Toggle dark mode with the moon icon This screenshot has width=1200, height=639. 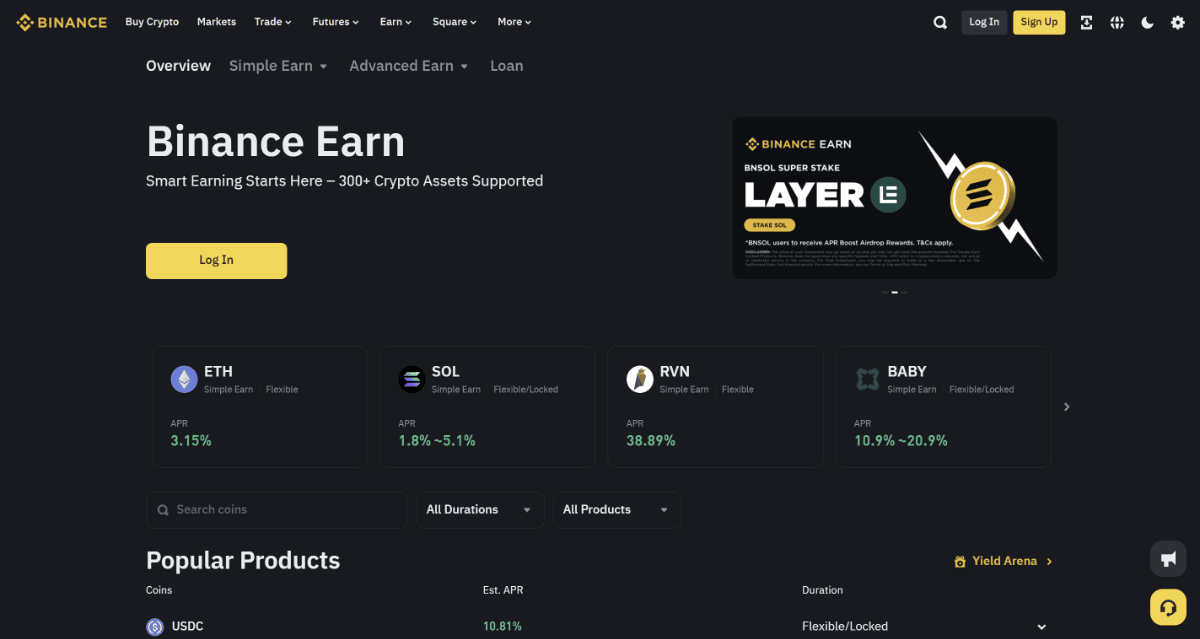[x=1147, y=21]
